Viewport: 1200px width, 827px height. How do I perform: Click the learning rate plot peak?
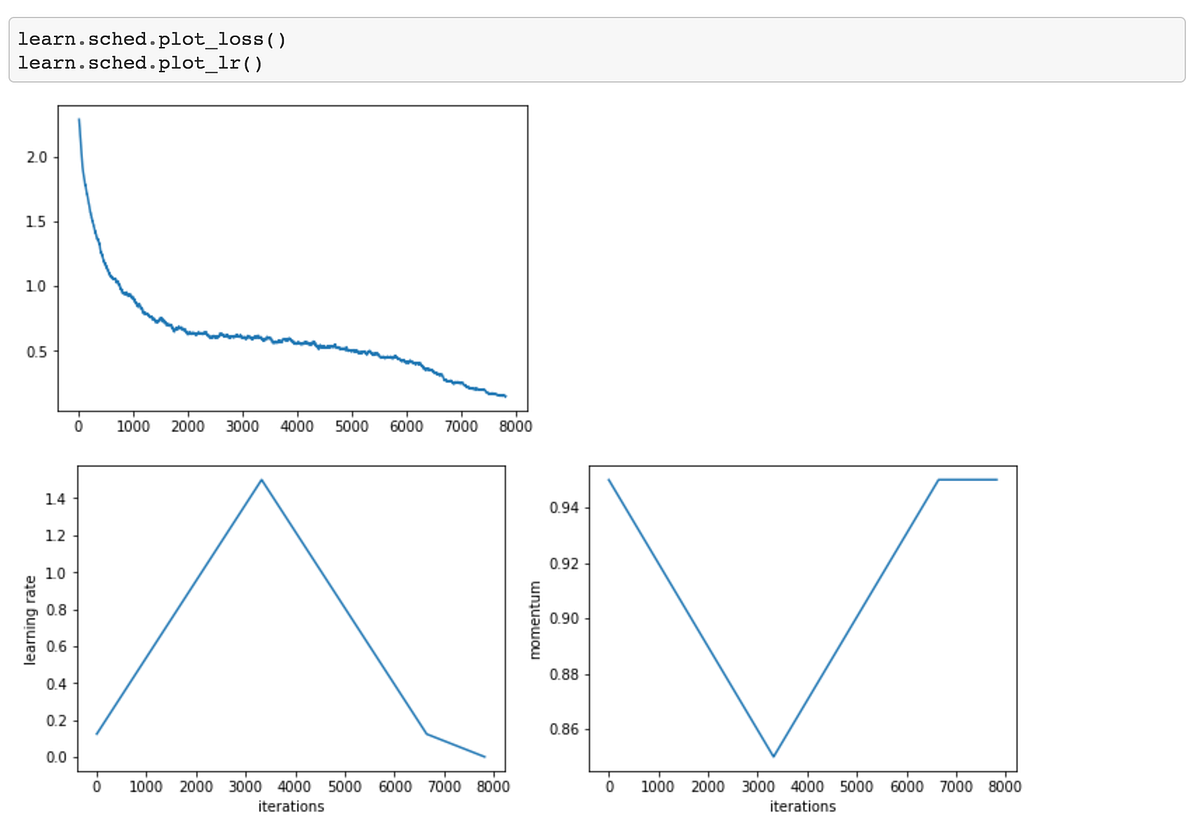(262, 480)
